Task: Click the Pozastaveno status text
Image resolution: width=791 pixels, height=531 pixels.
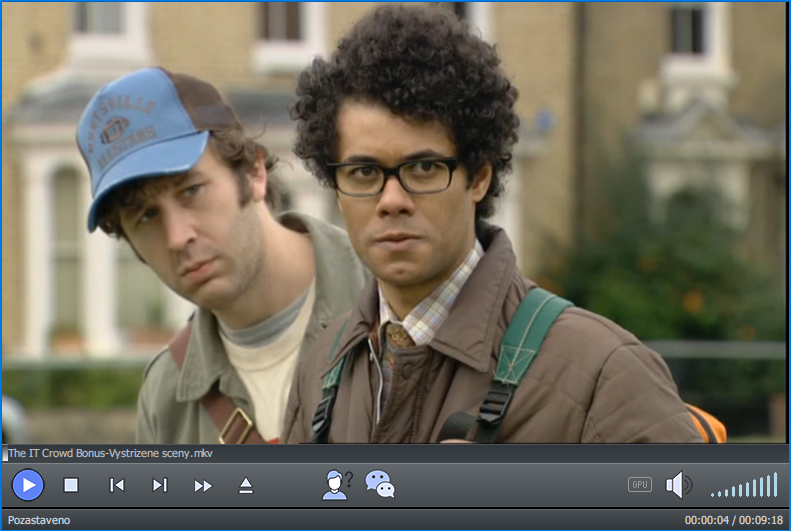Action: pos(39,520)
